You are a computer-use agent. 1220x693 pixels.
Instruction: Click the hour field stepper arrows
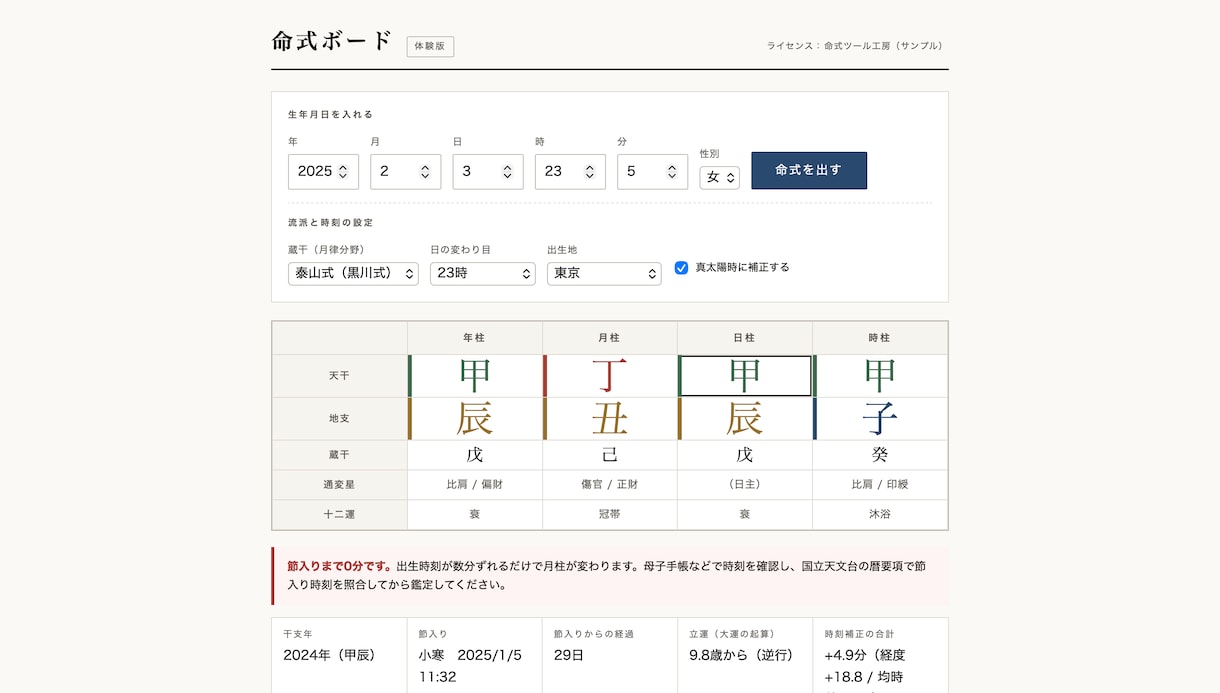tap(590, 171)
